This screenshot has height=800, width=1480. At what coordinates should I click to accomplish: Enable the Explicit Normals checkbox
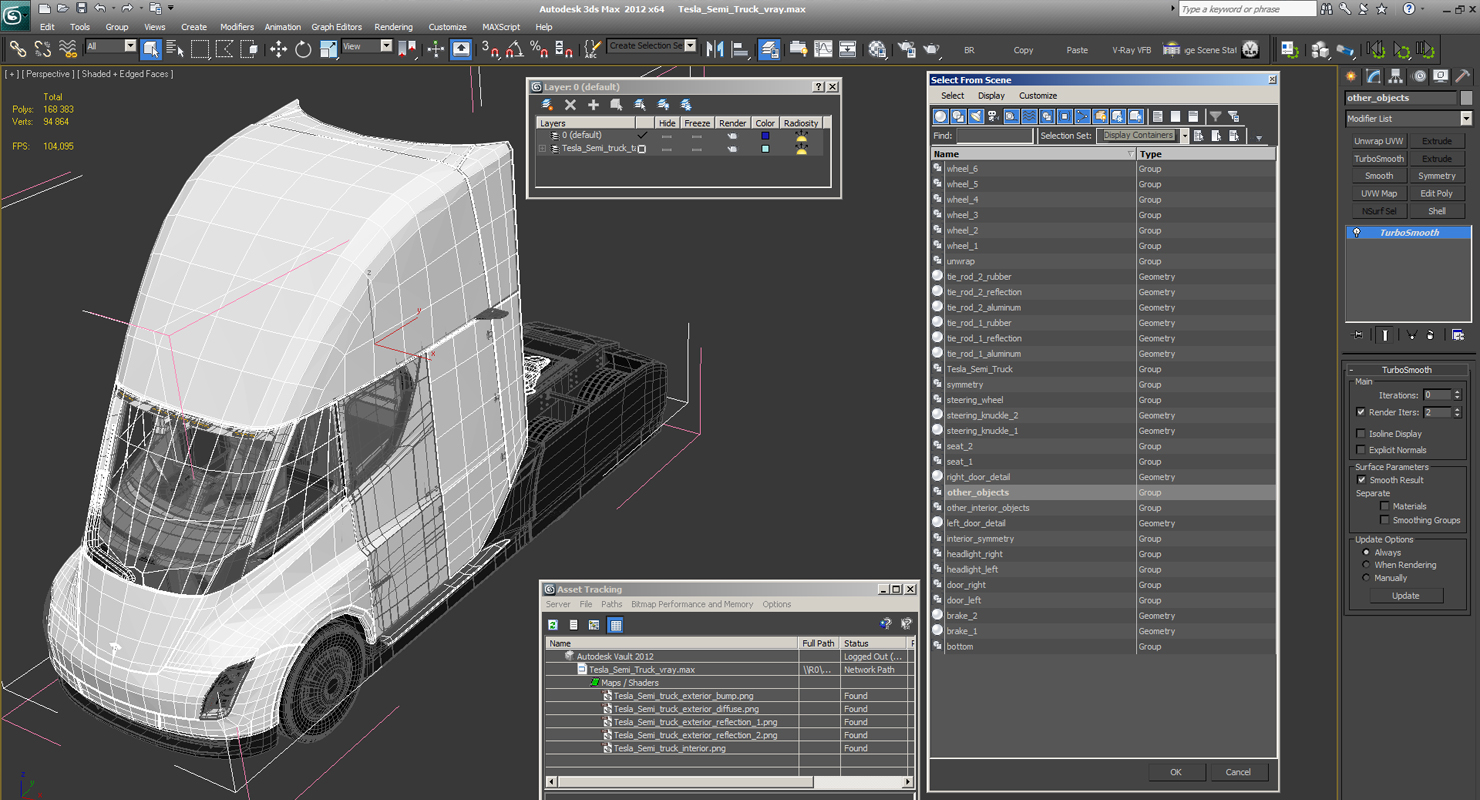click(x=1361, y=450)
